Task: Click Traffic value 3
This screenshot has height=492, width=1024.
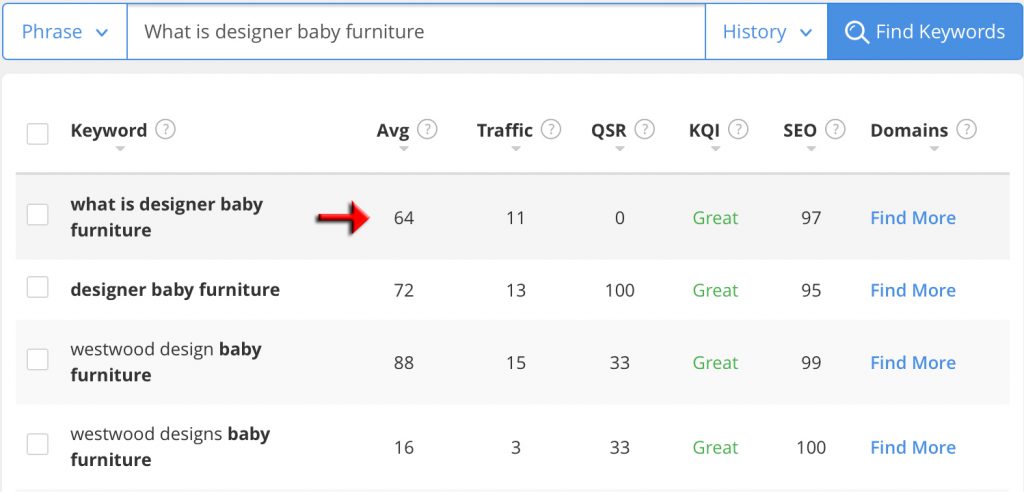Action: click(516, 448)
